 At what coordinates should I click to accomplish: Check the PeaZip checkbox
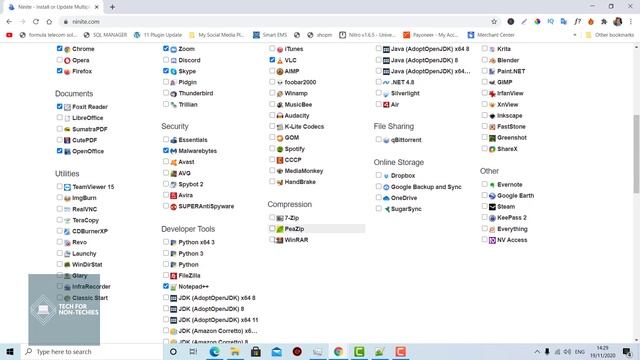[272, 229]
